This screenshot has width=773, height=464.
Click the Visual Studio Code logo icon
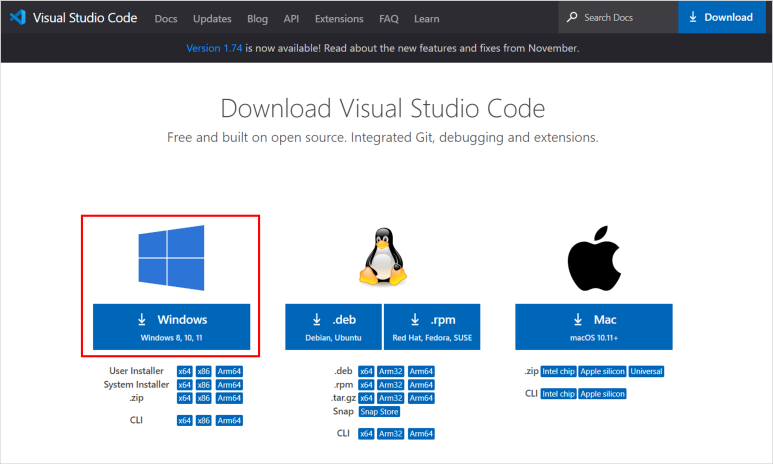click(17, 17)
